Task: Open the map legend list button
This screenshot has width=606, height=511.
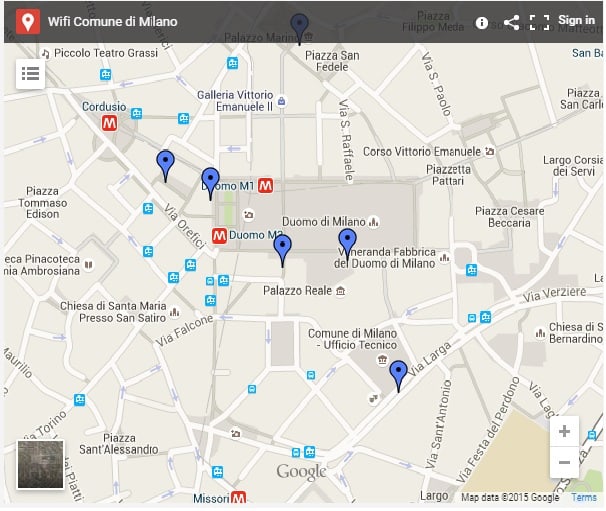Action: (31, 73)
